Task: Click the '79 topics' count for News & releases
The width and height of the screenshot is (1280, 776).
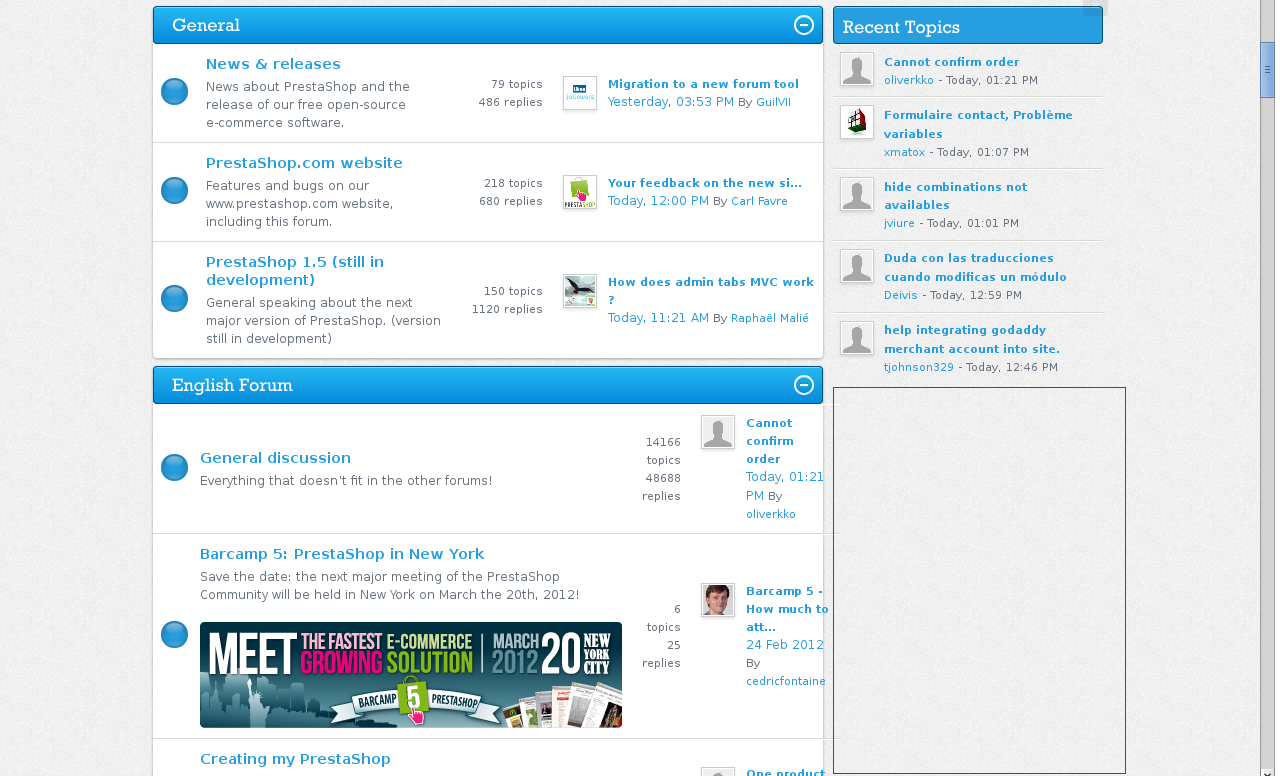Action: coord(517,84)
